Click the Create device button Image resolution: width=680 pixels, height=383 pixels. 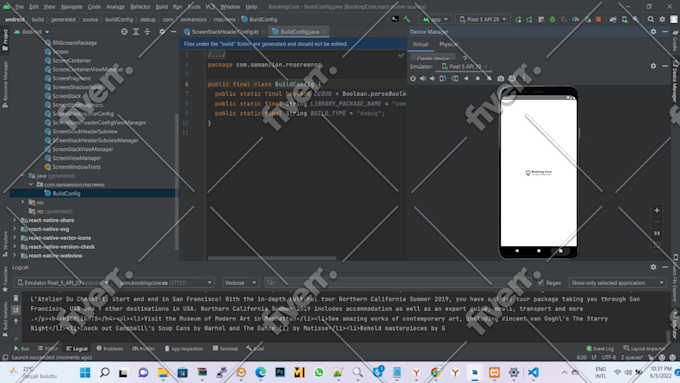click(433, 58)
